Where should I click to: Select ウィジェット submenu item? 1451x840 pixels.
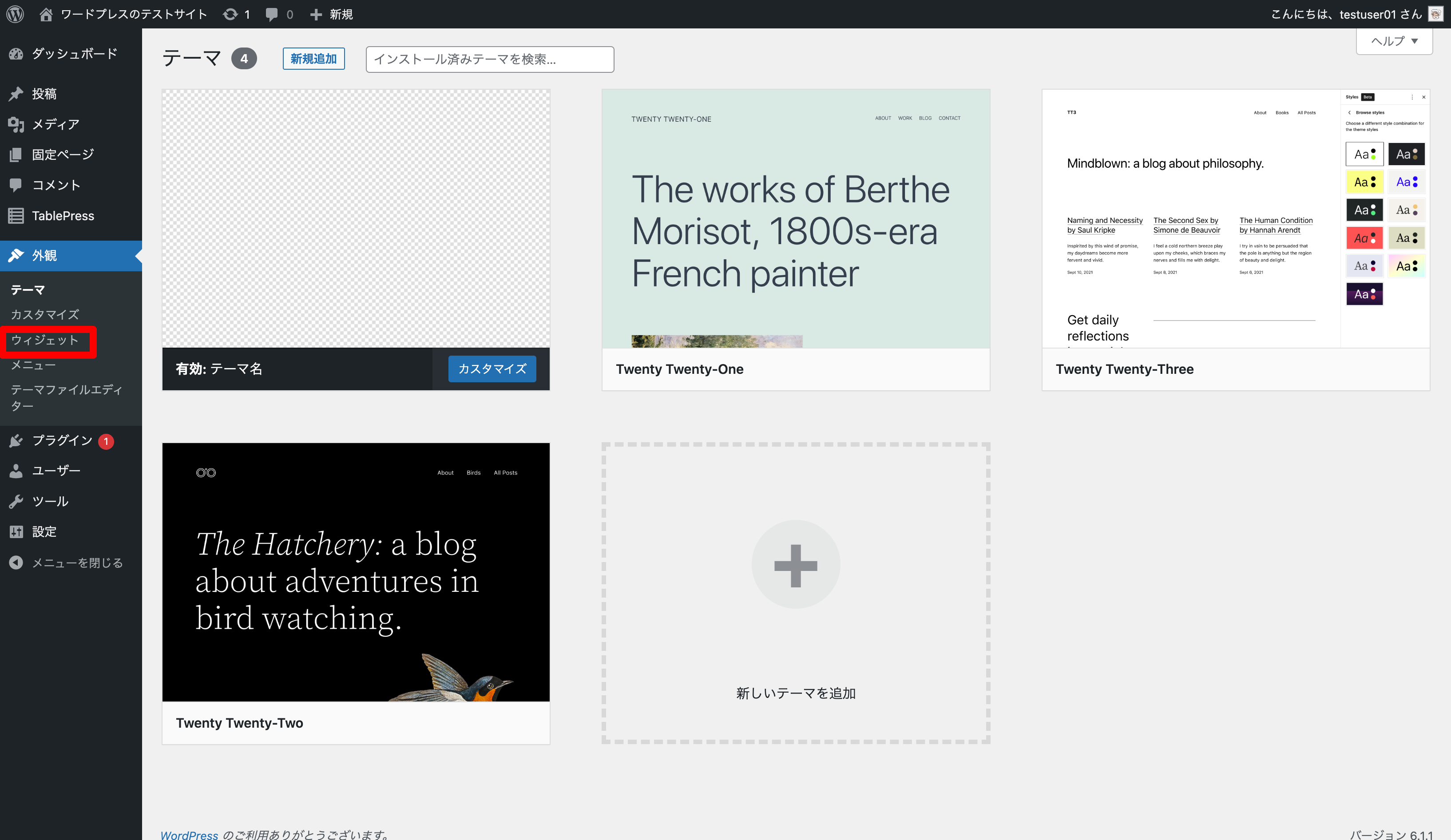tap(45, 340)
